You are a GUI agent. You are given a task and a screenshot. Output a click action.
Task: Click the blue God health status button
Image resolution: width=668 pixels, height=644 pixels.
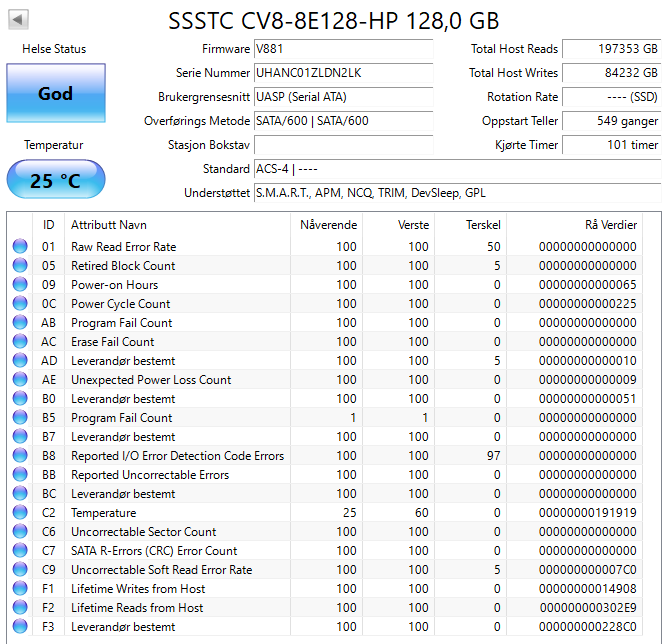pos(56,93)
